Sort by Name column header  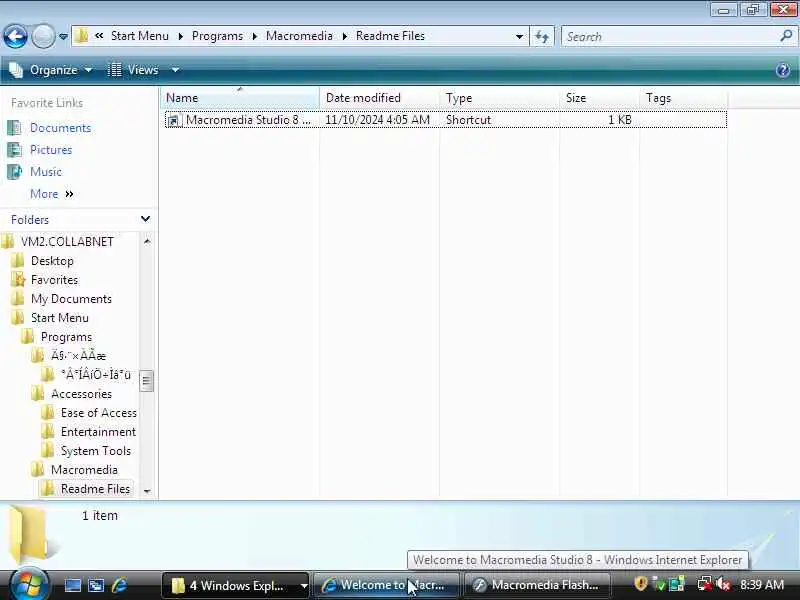(240, 97)
